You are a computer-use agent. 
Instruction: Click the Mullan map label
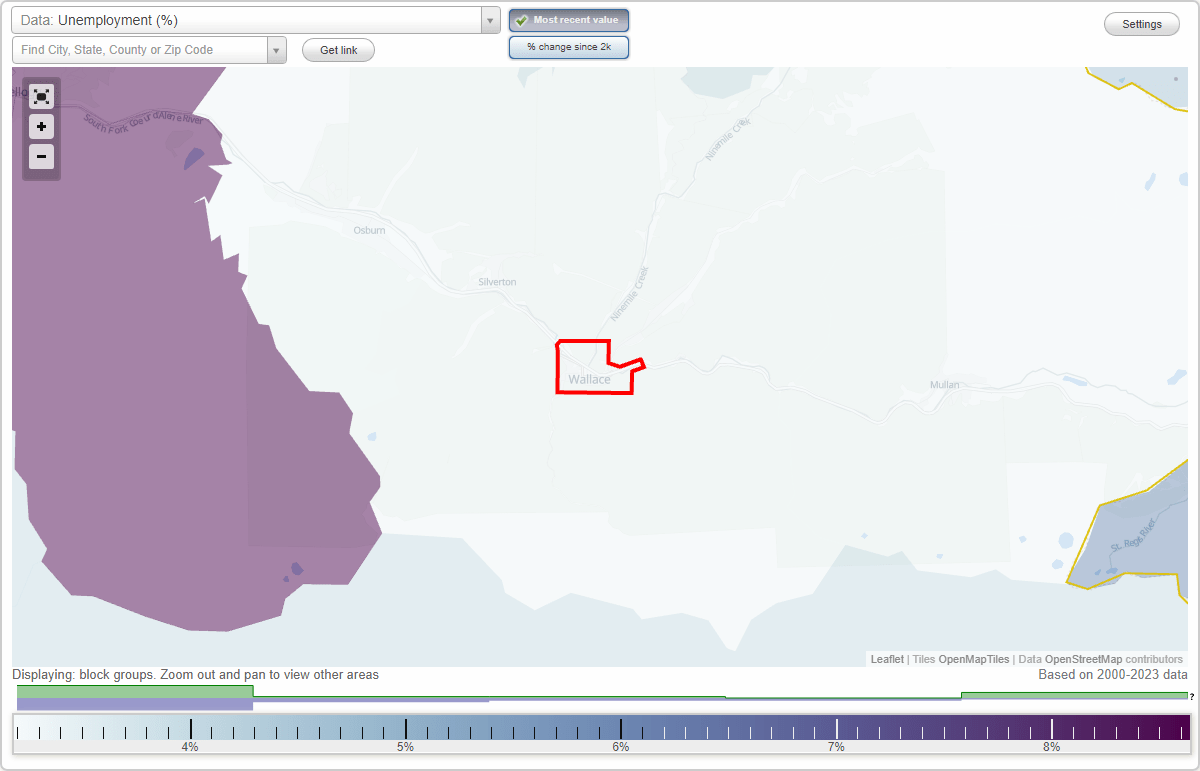944,384
